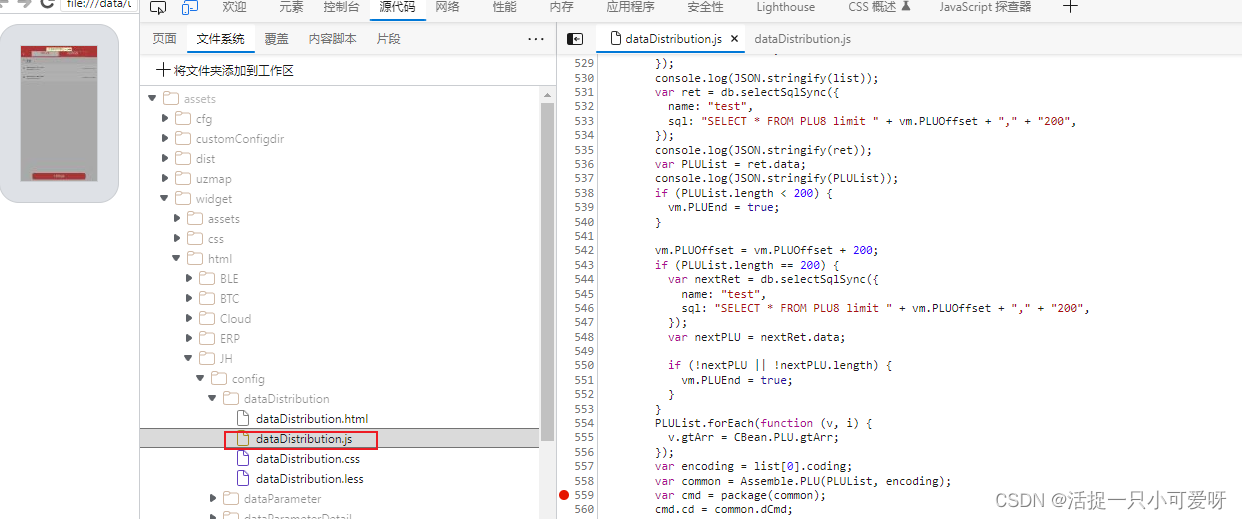
Task: Open more tools with the plus icon
Action: [1070, 7]
